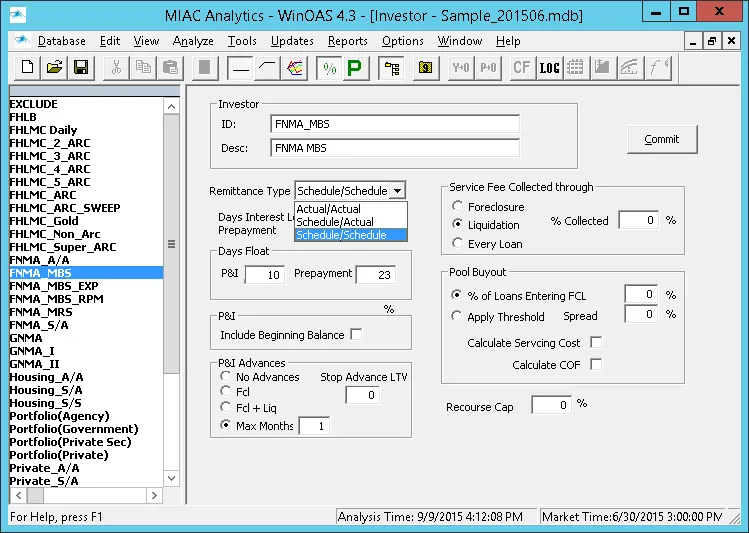Click the curved grid graph icon
749x533 pixels.
[x=630, y=68]
